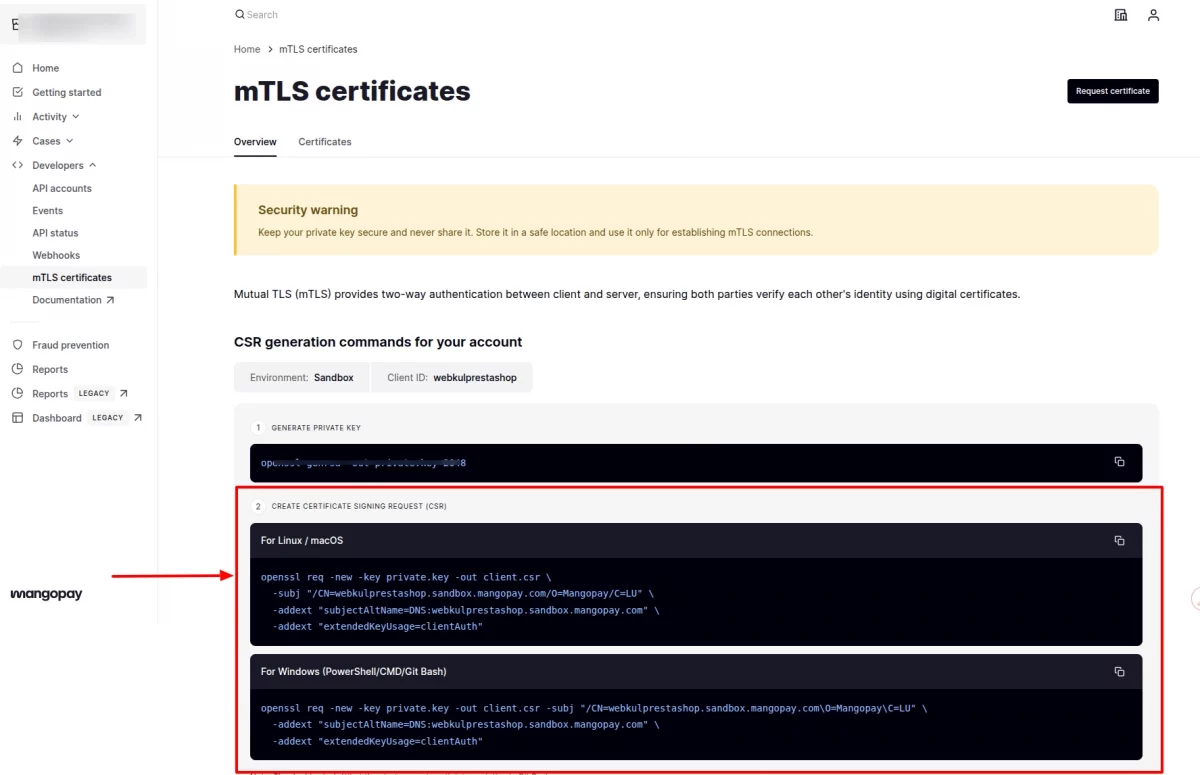Click the Environment: Sandbox chip
Image resolution: width=1200 pixels, height=775 pixels.
click(x=302, y=378)
